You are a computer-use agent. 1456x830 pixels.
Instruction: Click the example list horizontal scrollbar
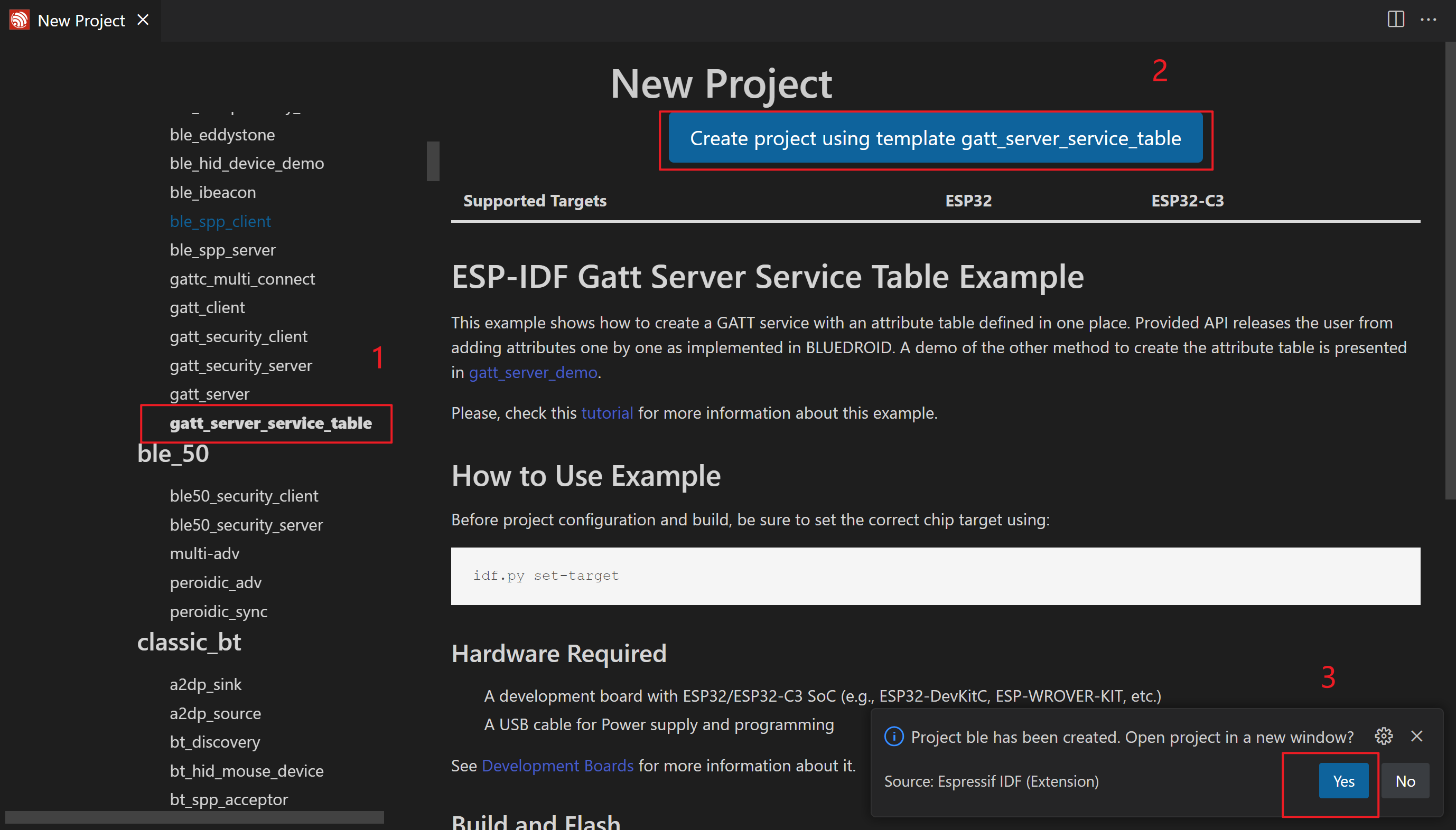(x=194, y=817)
